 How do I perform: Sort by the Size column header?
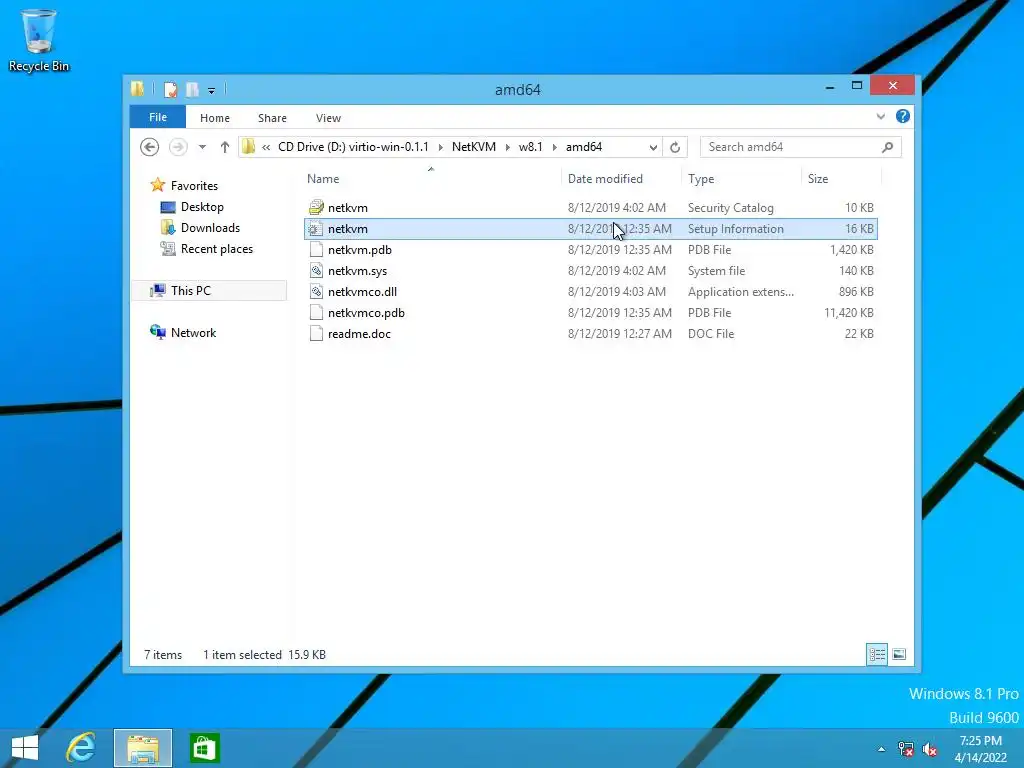[x=818, y=179]
